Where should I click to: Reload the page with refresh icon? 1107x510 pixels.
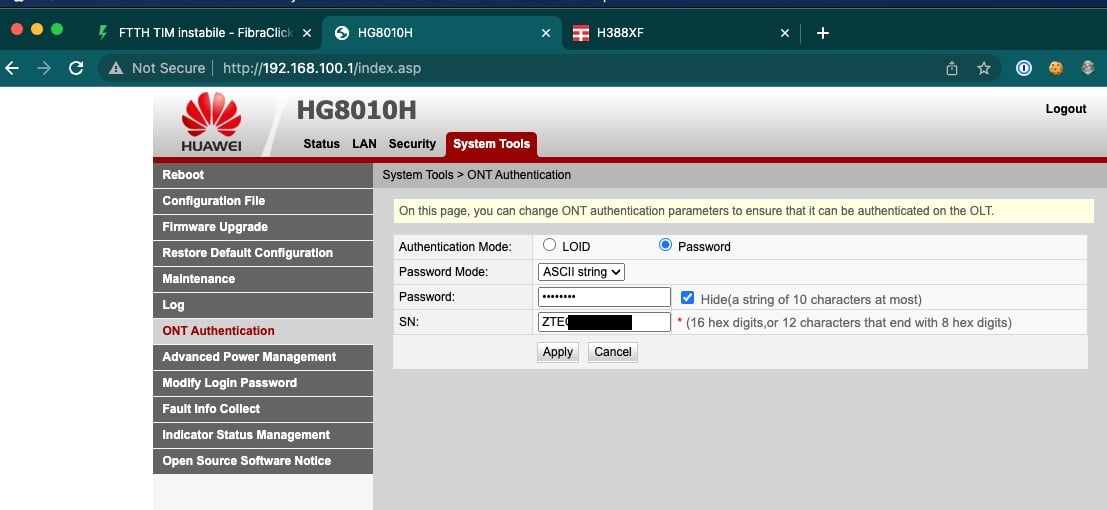coord(76,68)
